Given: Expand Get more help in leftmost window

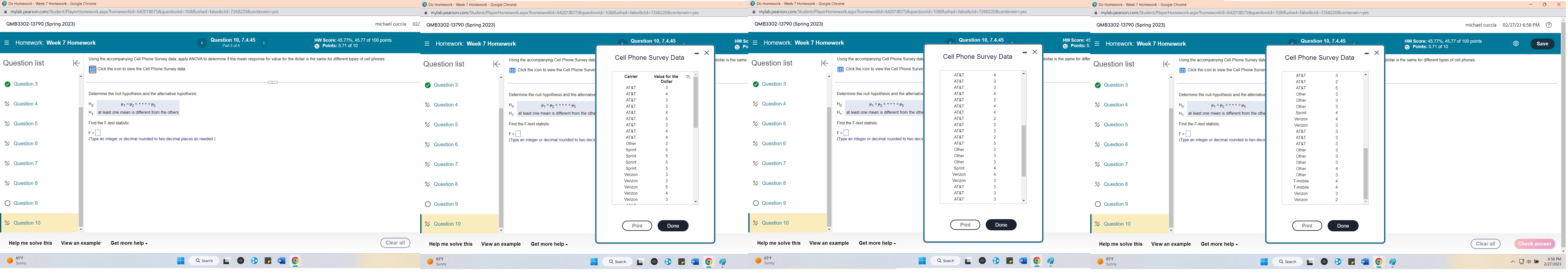Looking at the screenshot, I should (129, 243).
